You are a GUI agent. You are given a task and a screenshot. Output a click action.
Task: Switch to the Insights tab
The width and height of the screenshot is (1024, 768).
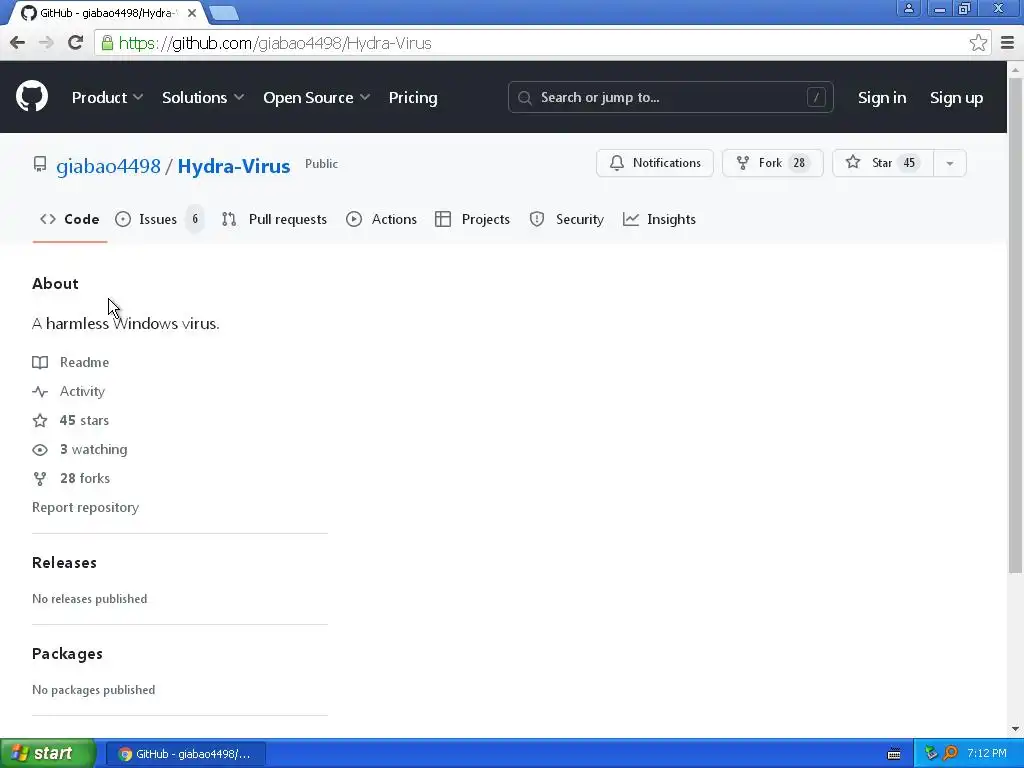(x=659, y=219)
